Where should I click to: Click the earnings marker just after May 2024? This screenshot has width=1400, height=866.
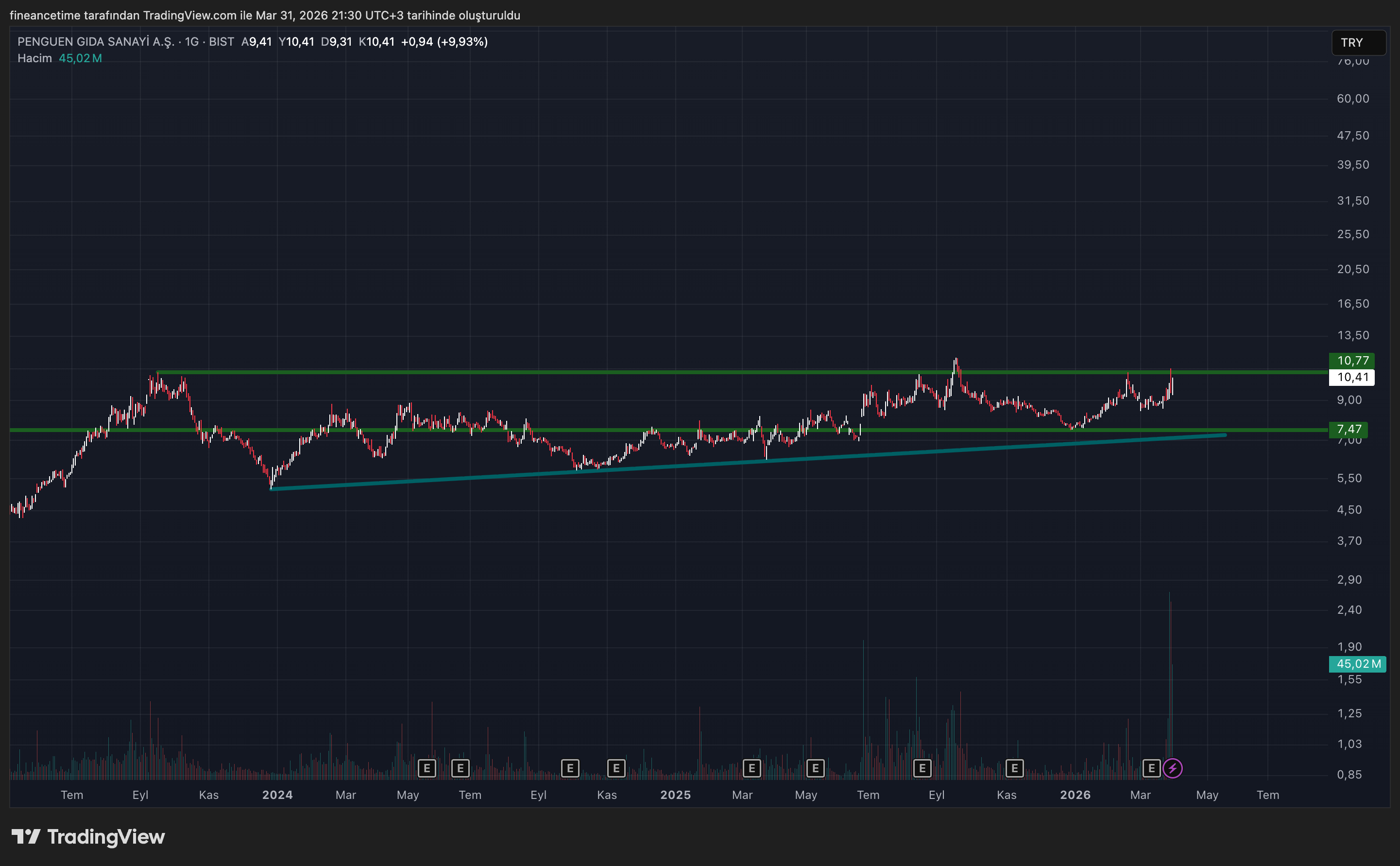click(427, 768)
